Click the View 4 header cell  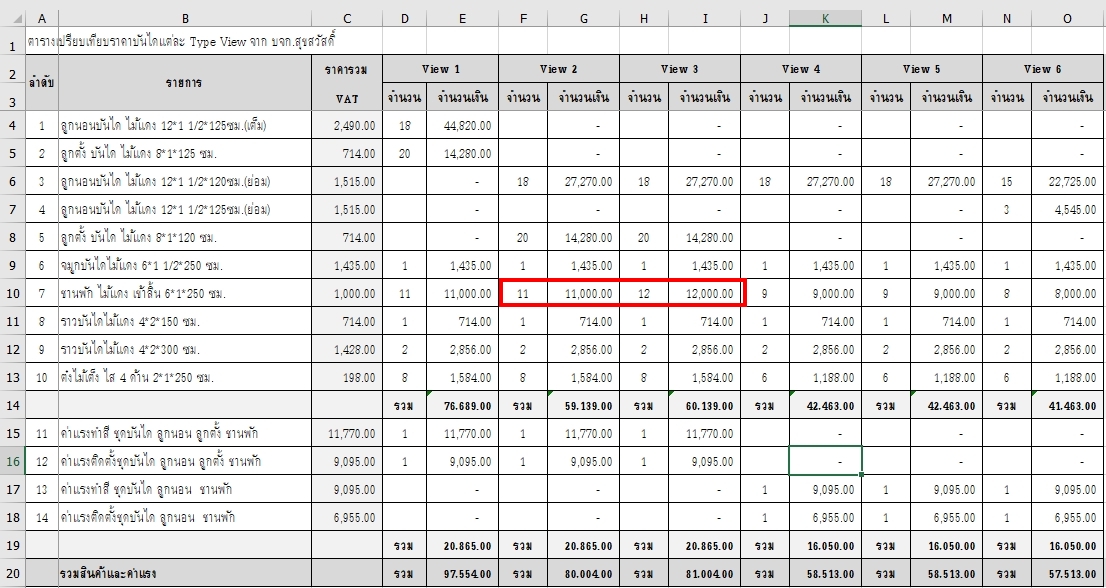[x=800, y=69]
